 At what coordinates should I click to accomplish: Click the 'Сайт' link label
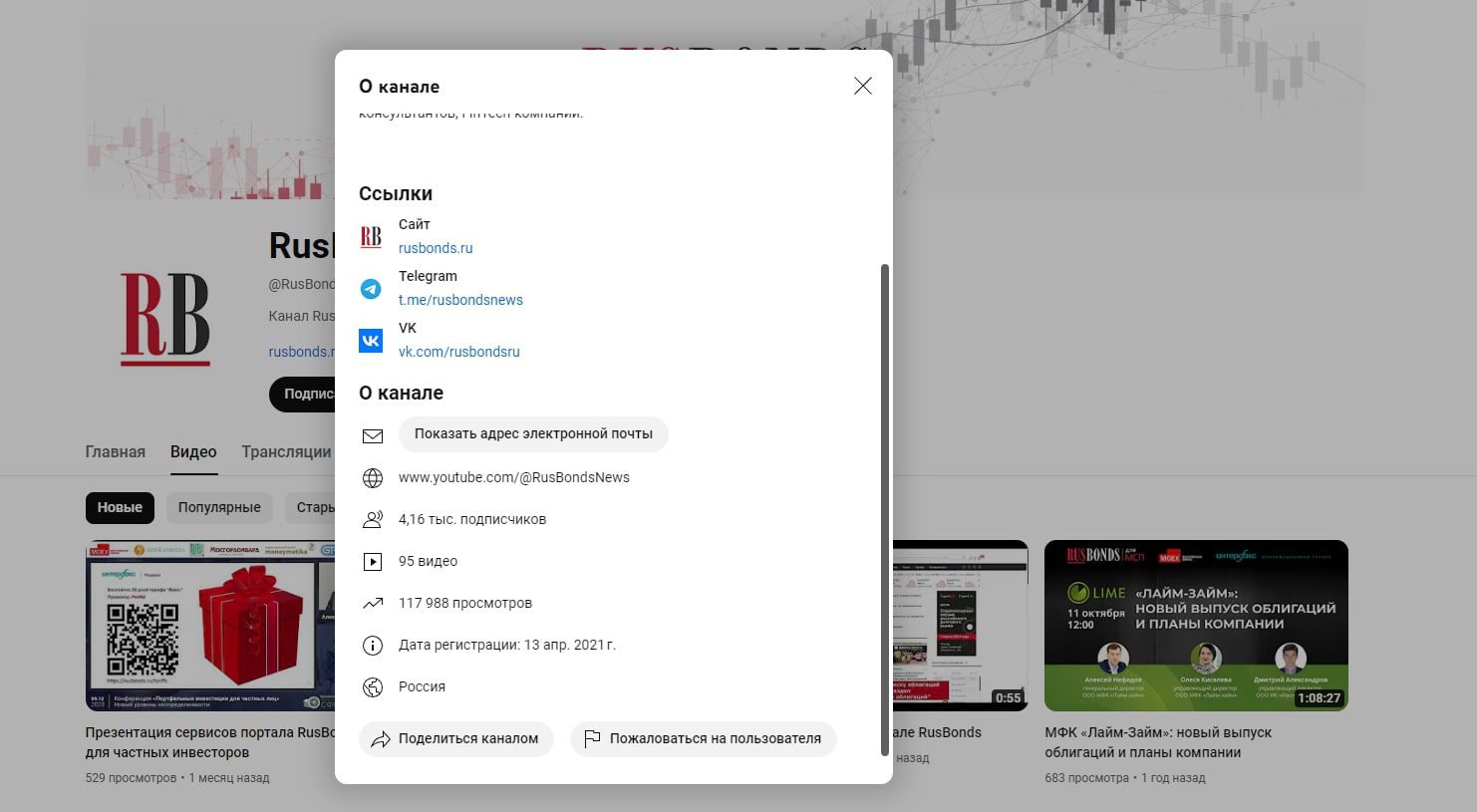click(x=415, y=225)
